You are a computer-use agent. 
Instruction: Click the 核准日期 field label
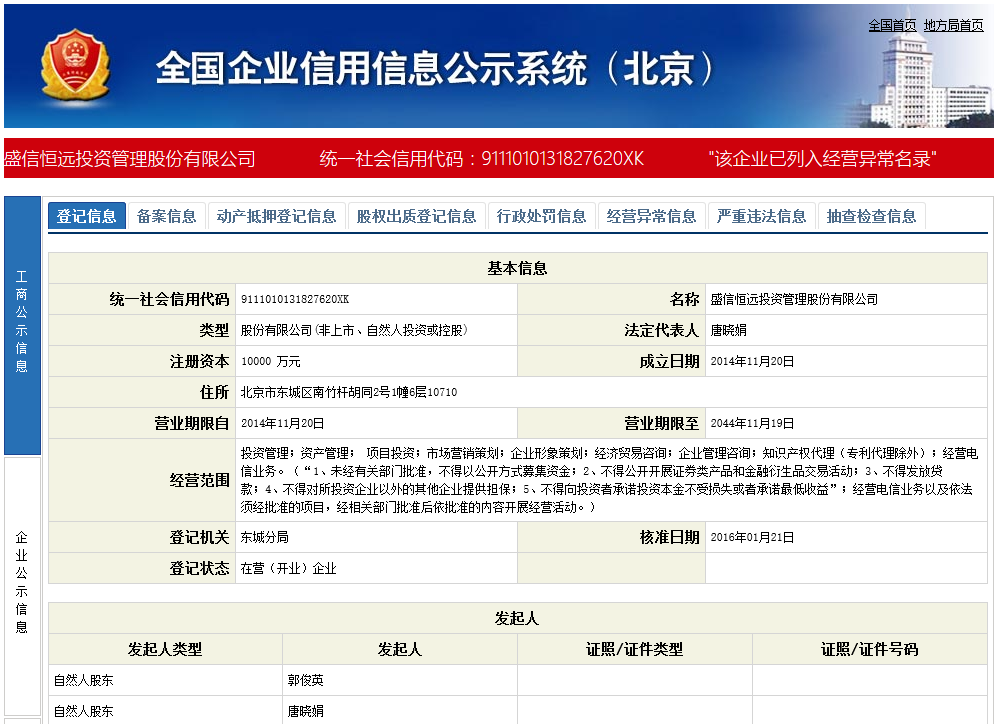pos(669,538)
